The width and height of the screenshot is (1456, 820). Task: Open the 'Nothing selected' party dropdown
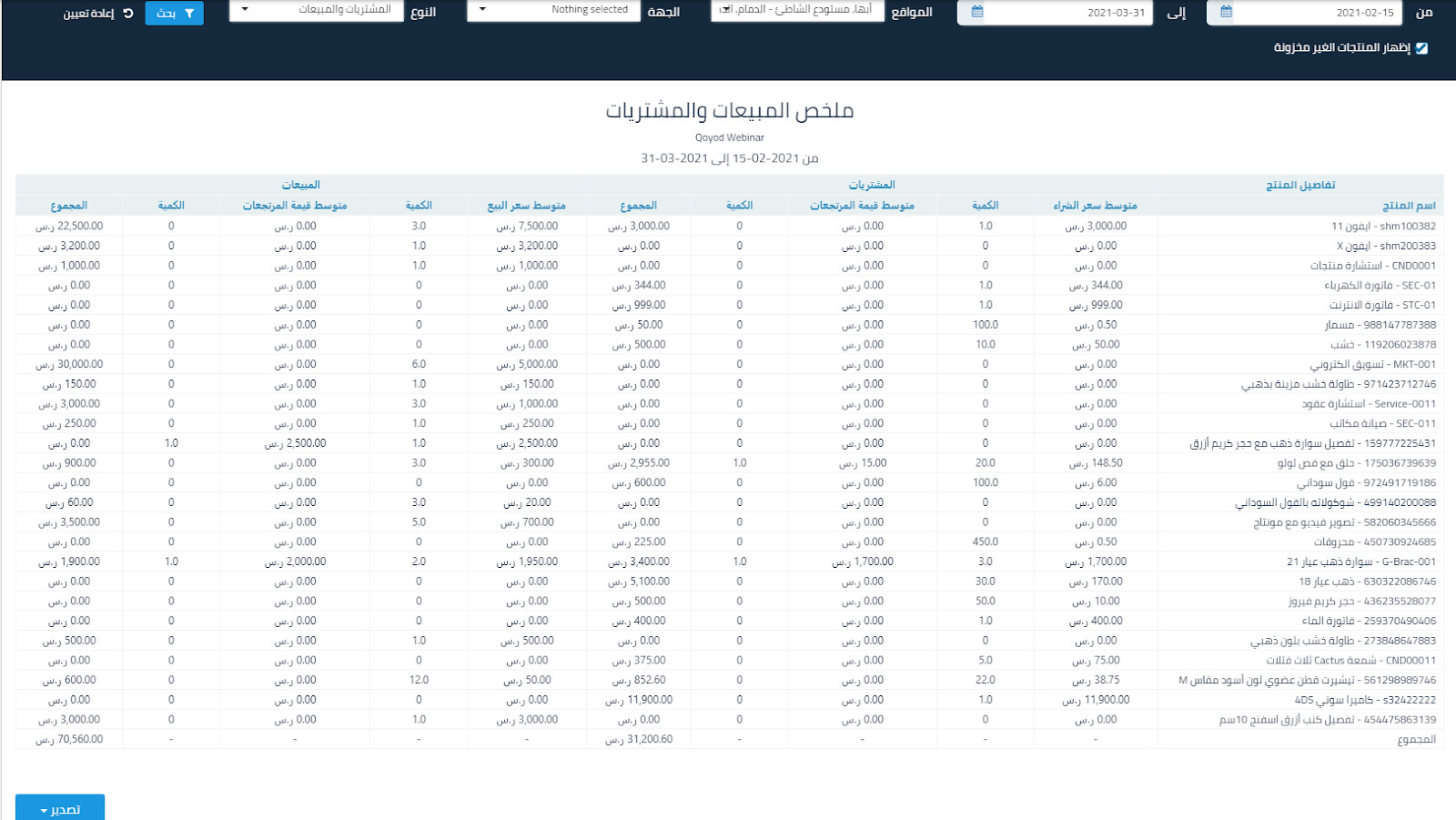coord(552,10)
